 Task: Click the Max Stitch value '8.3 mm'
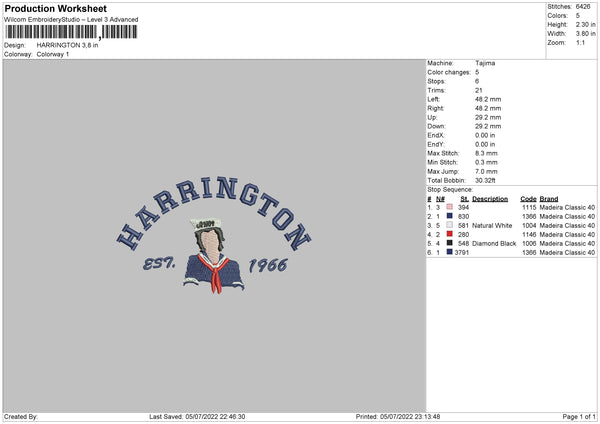tap(486, 153)
